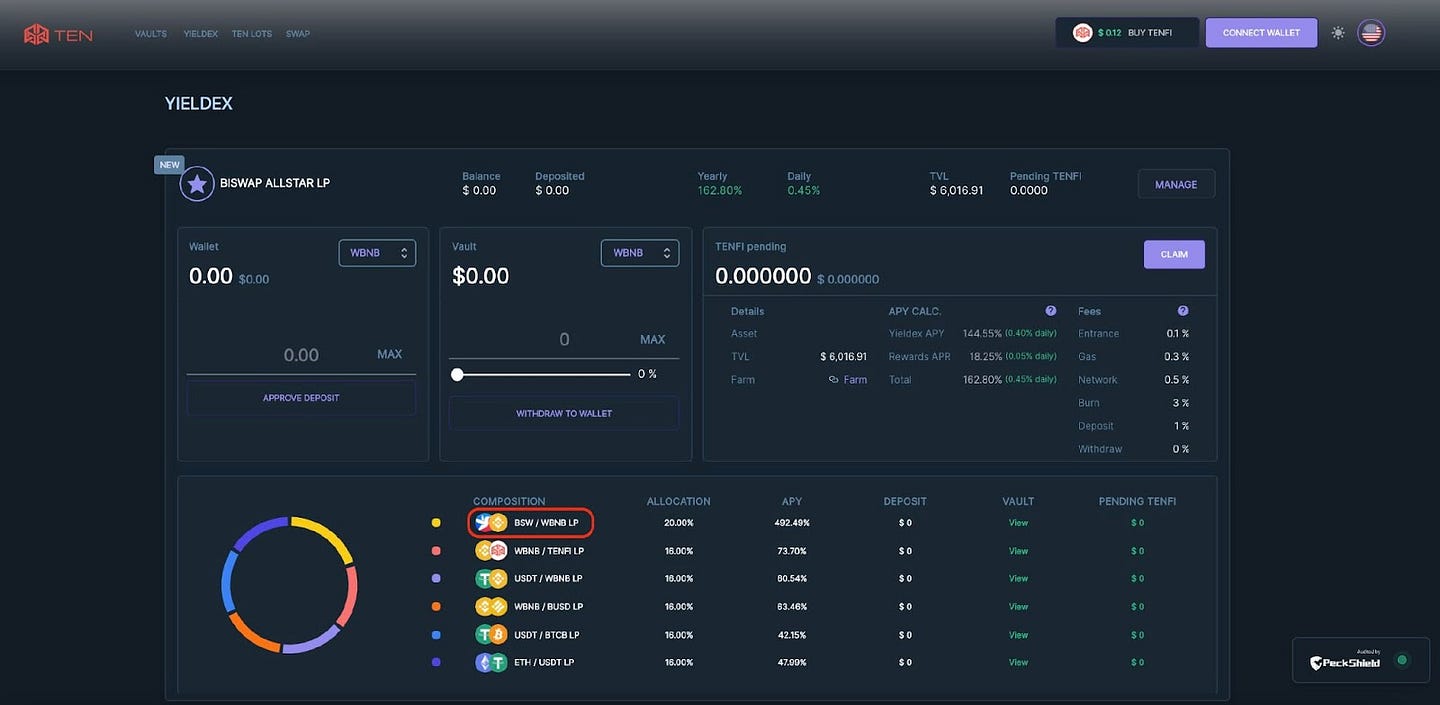Click the USDT / WBNB LP token pair icon
Image resolution: width=1440 pixels, height=705 pixels.
(x=491, y=578)
